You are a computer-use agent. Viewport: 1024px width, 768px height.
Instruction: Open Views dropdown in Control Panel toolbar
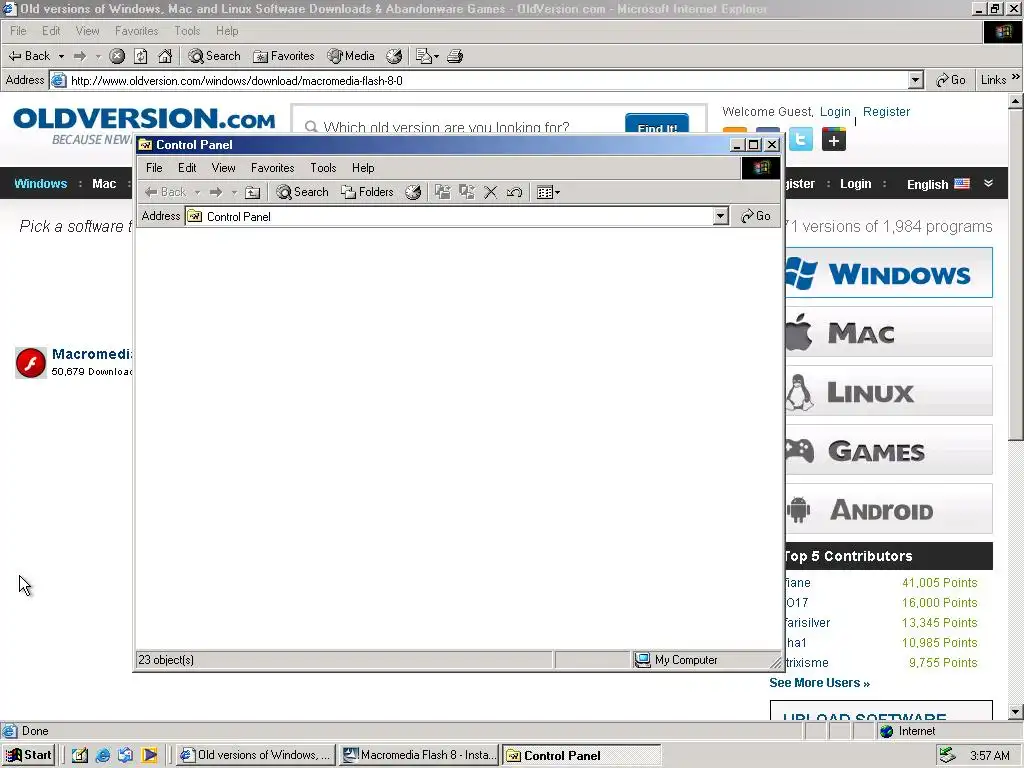click(548, 192)
